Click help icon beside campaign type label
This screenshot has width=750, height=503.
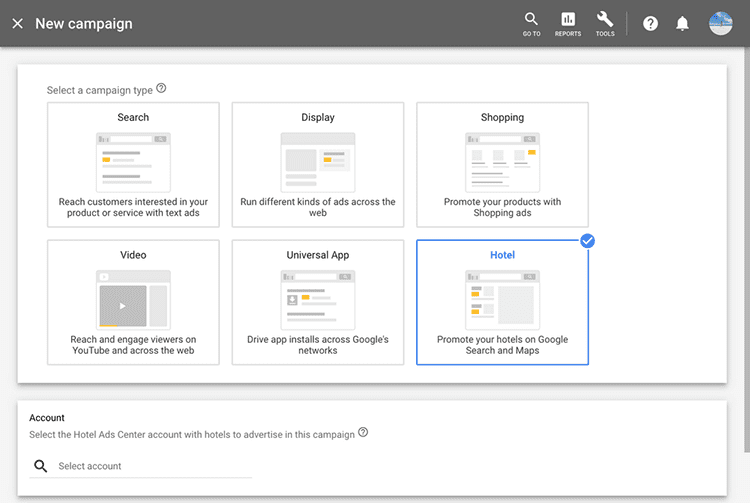tap(161, 88)
